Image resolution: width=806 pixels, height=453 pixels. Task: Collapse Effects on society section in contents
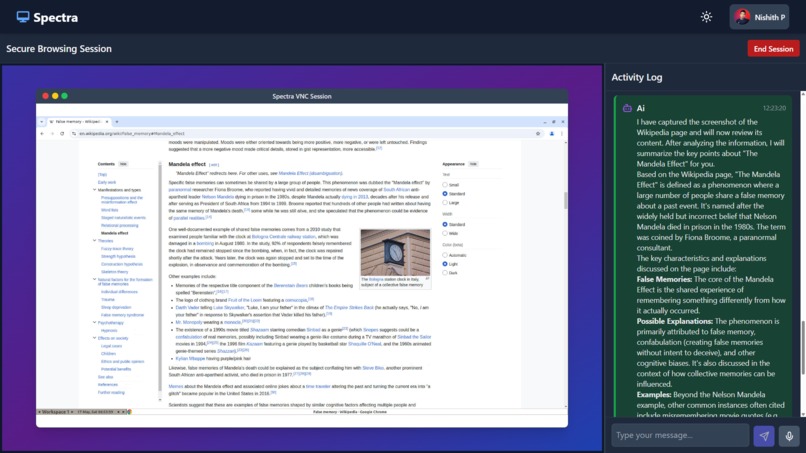coord(95,338)
